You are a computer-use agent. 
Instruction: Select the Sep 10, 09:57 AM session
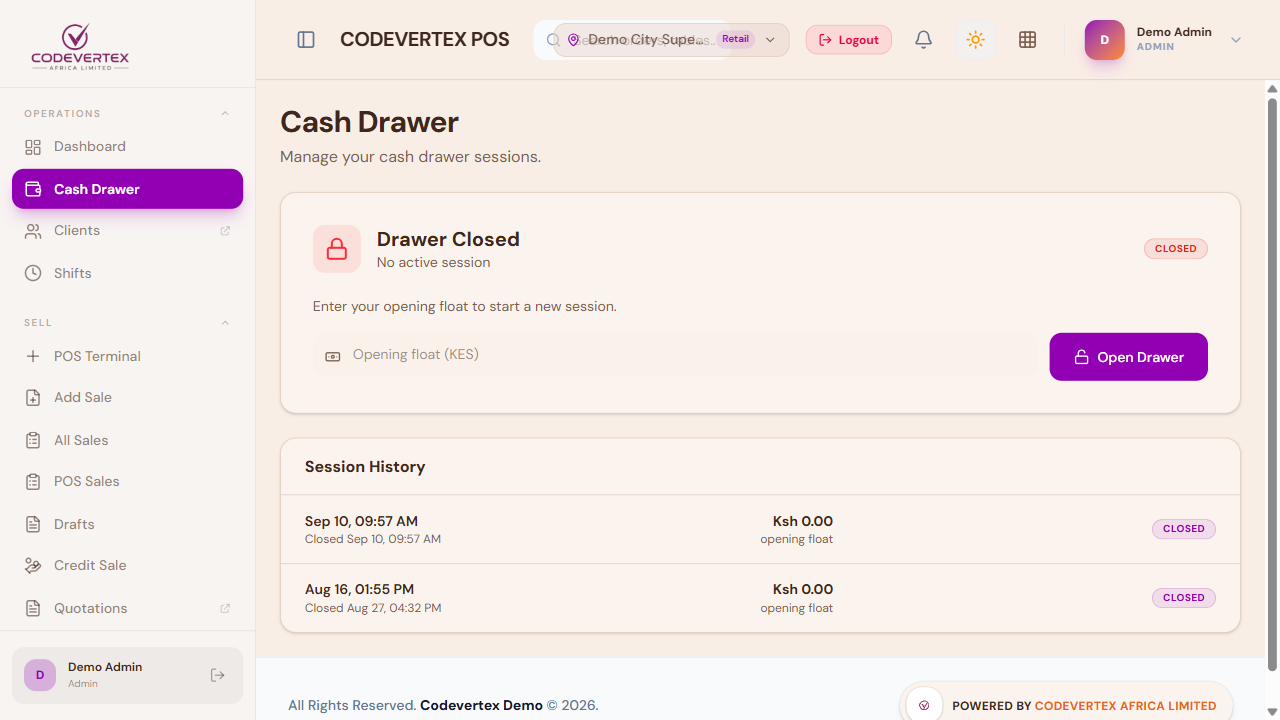click(760, 529)
